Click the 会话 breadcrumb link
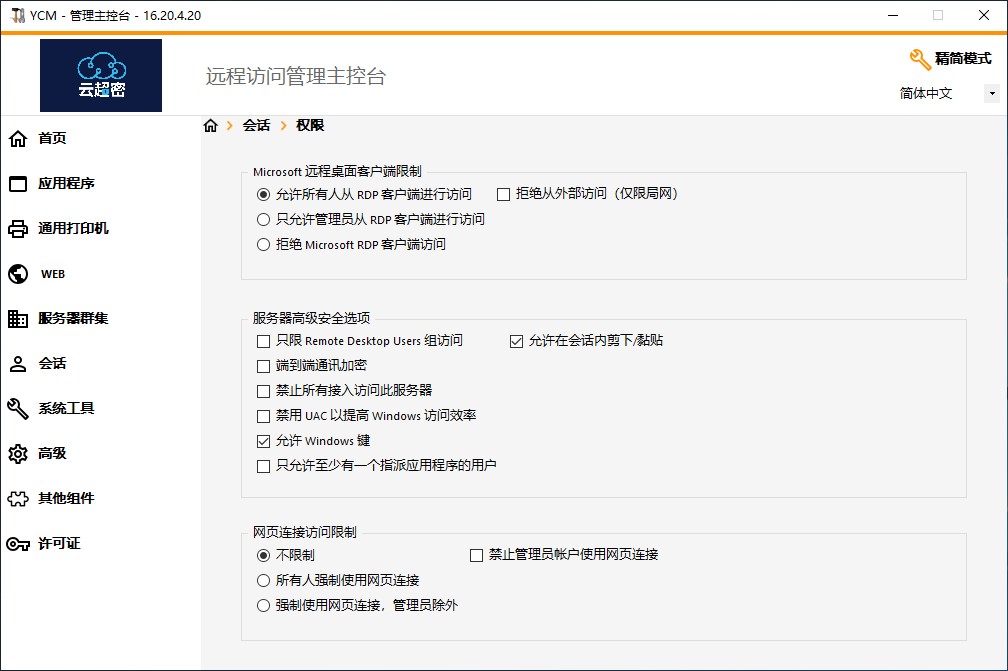 256,125
